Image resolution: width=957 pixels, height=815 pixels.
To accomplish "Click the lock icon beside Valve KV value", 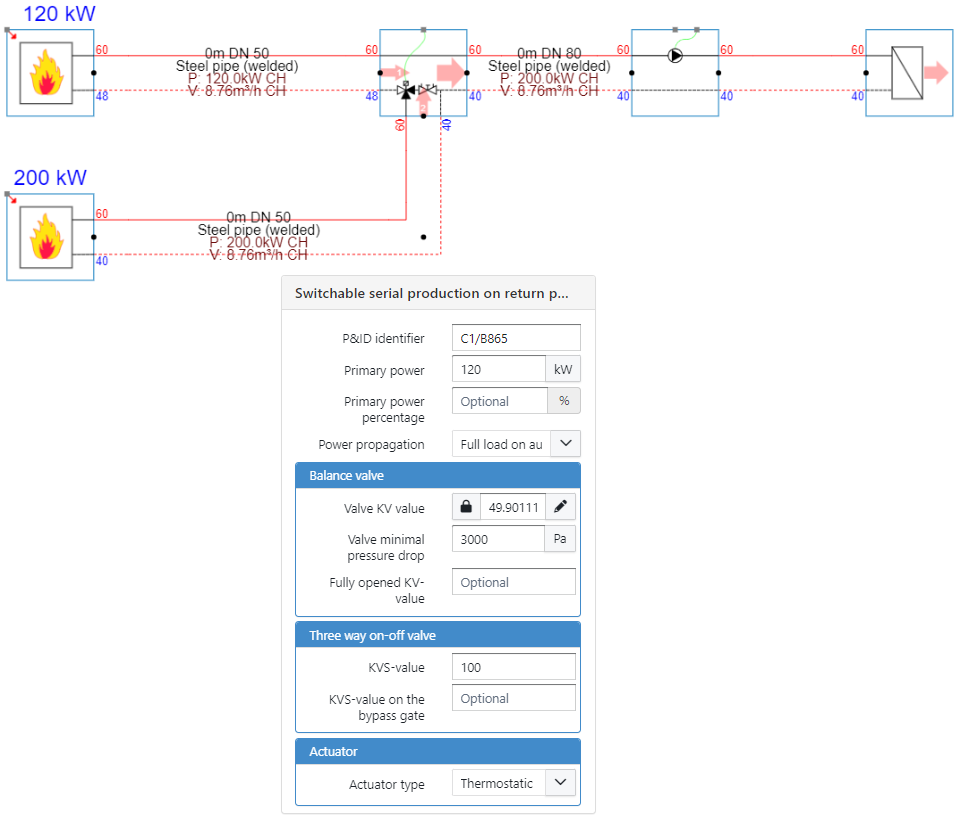I will click(466, 507).
